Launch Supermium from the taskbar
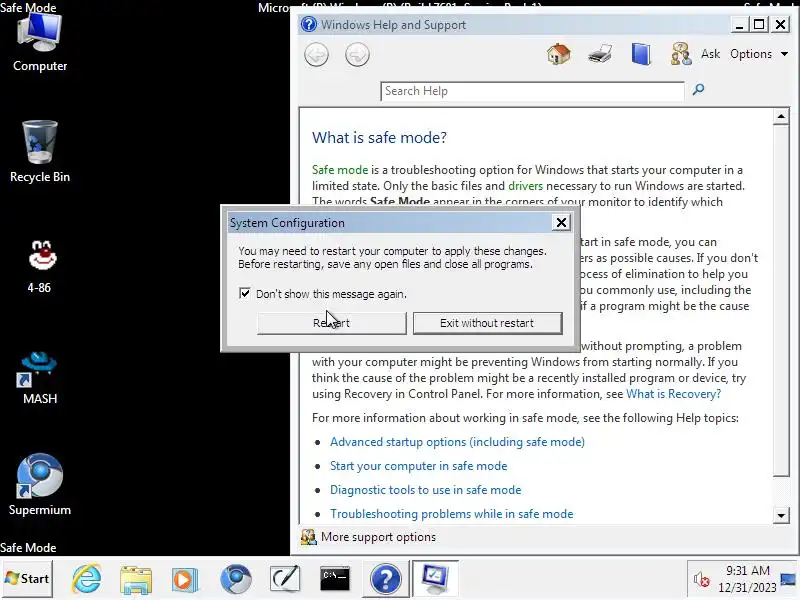800x600 pixels. pyautogui.click(x=235, y=579)
